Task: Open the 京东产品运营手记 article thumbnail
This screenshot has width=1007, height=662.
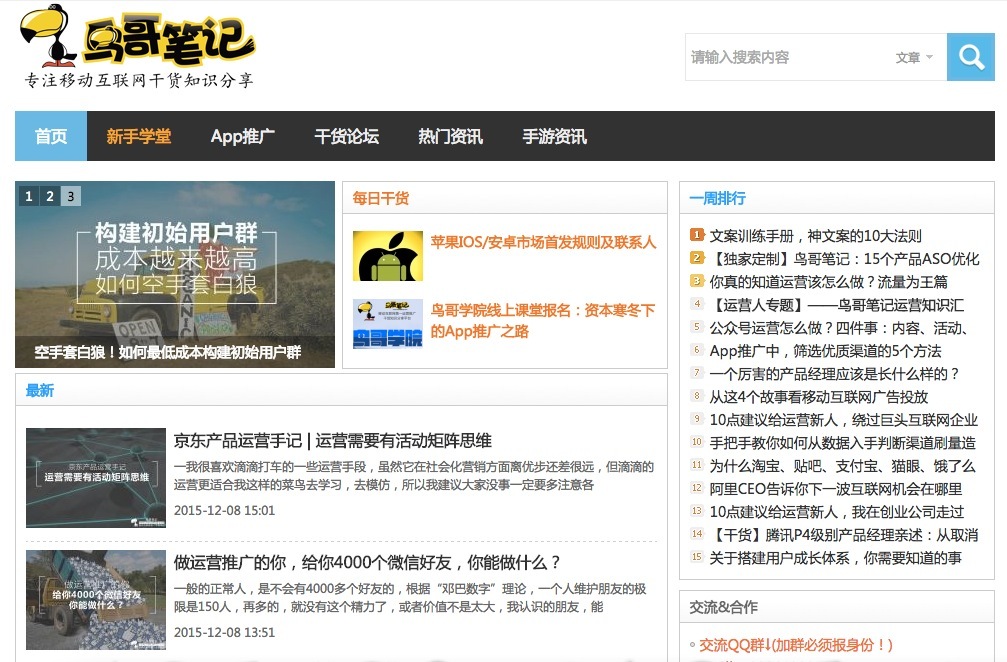Action: click(x=96, y=477)
